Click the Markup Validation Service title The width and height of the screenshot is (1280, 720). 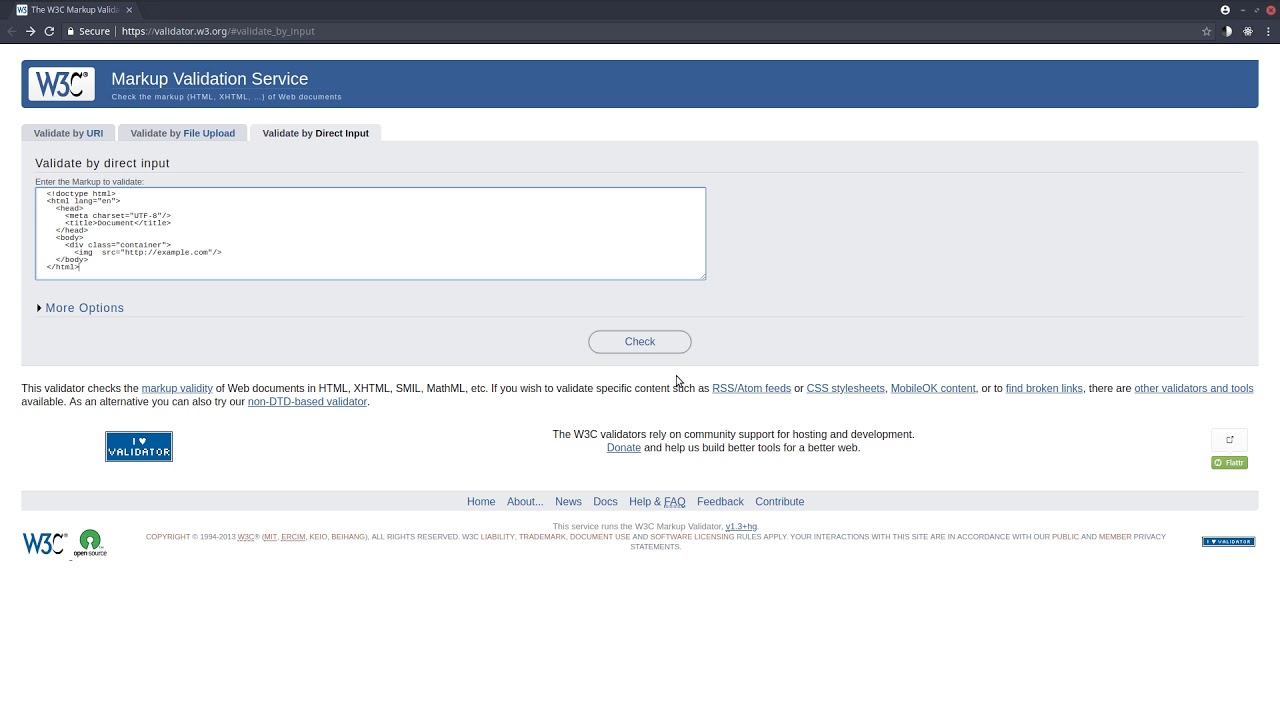click(x=210, y=79)
